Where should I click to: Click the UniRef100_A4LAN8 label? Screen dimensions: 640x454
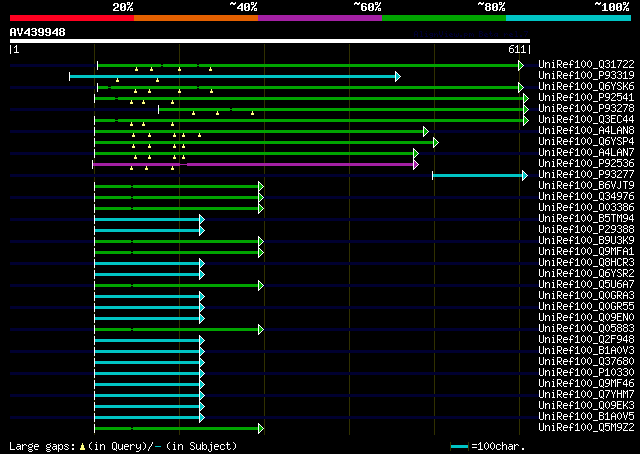(586, 130)
